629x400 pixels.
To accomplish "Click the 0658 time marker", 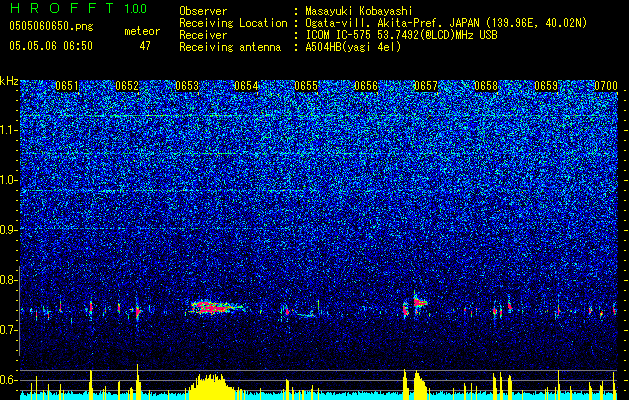I will pos(486,86).
